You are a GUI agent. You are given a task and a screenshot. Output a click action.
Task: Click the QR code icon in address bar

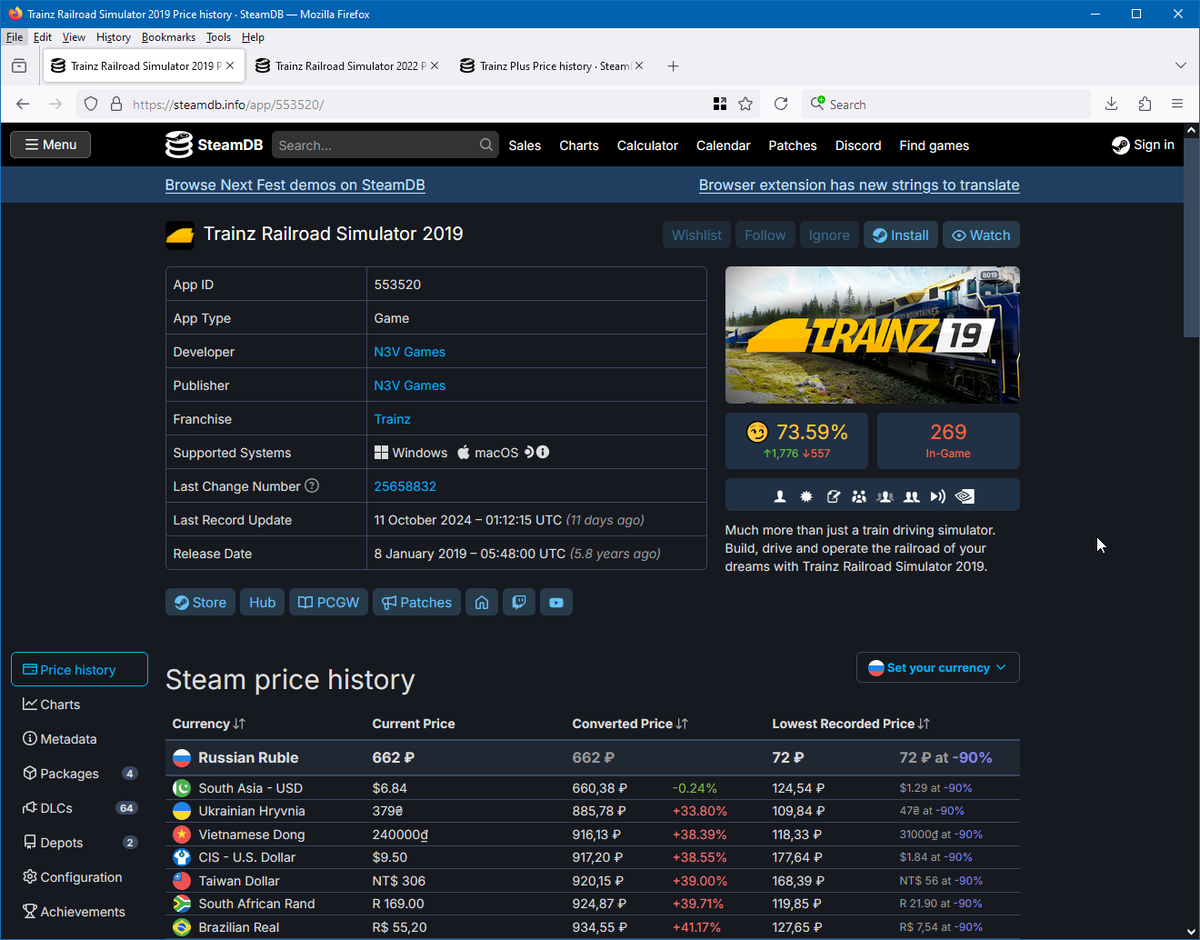click(719, 104)
